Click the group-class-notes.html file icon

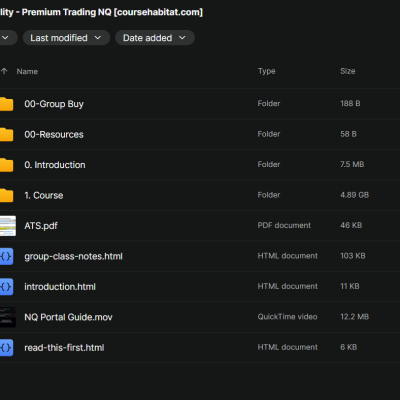point(6,256)
